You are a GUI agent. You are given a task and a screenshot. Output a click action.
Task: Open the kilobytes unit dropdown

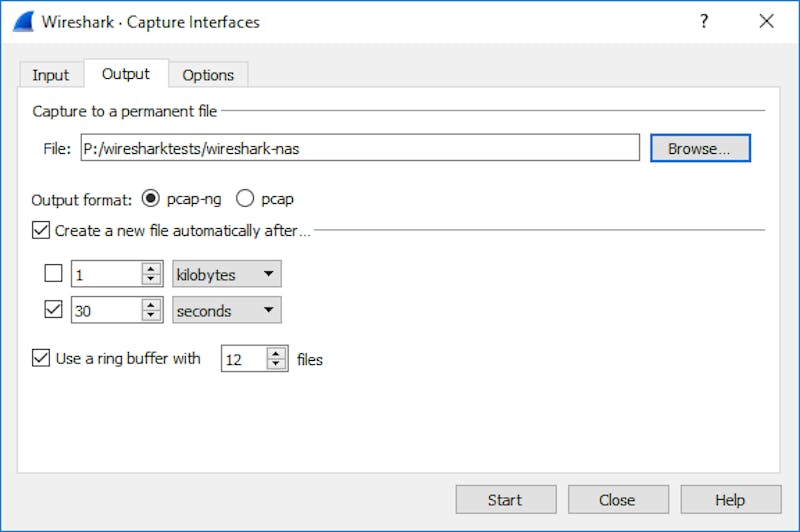pos(226,274)
